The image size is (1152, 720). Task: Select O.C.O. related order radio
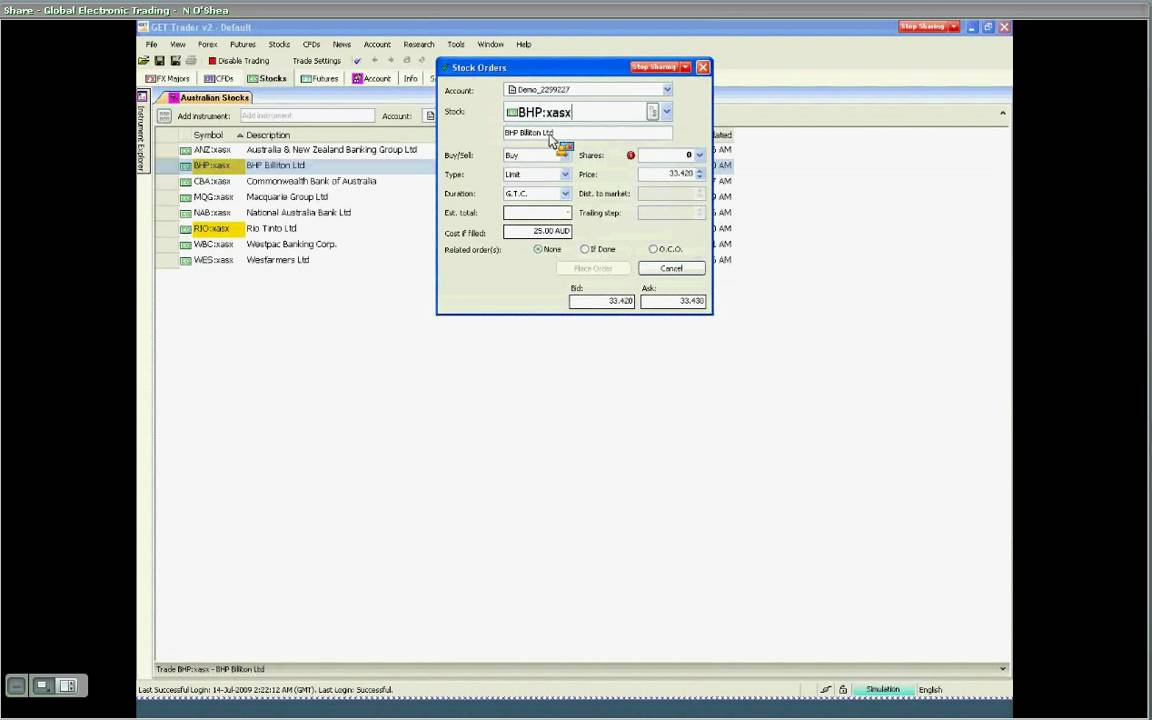point(652,249)
